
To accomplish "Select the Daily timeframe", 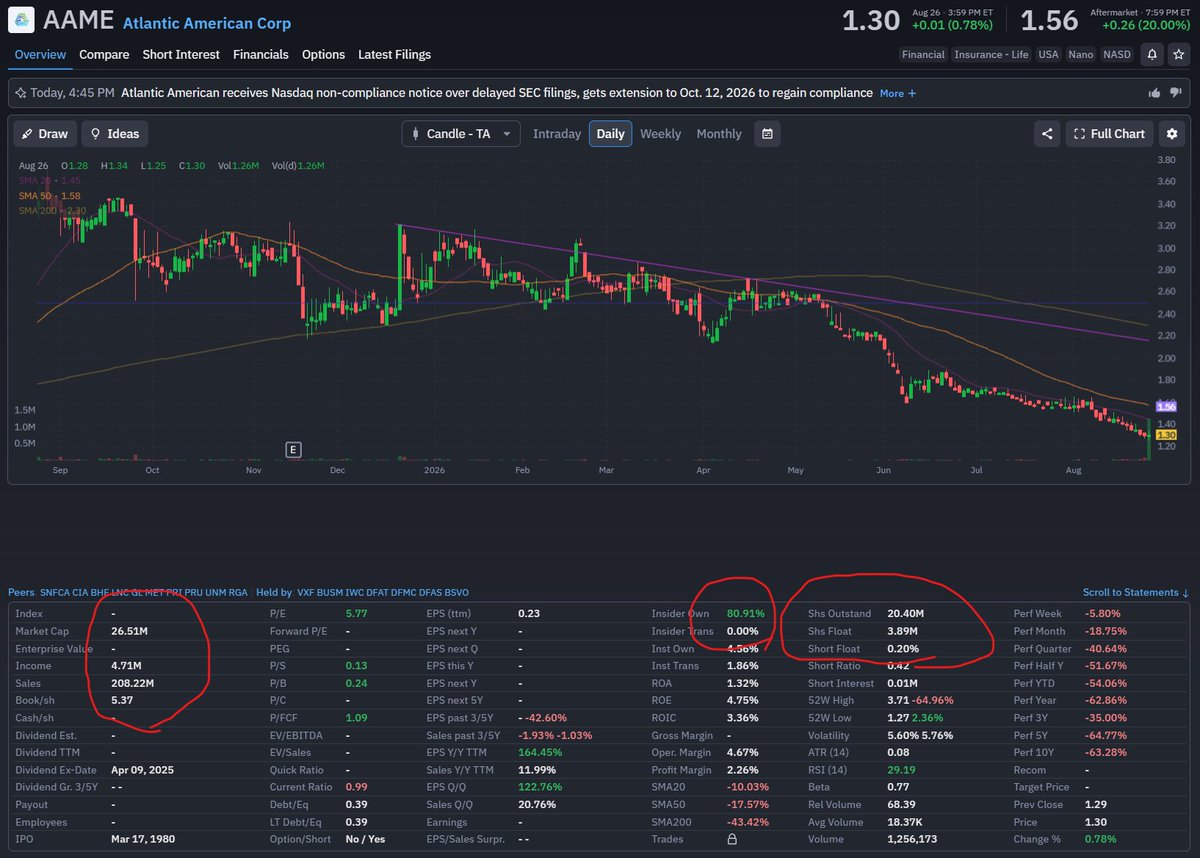I will 610,134.
